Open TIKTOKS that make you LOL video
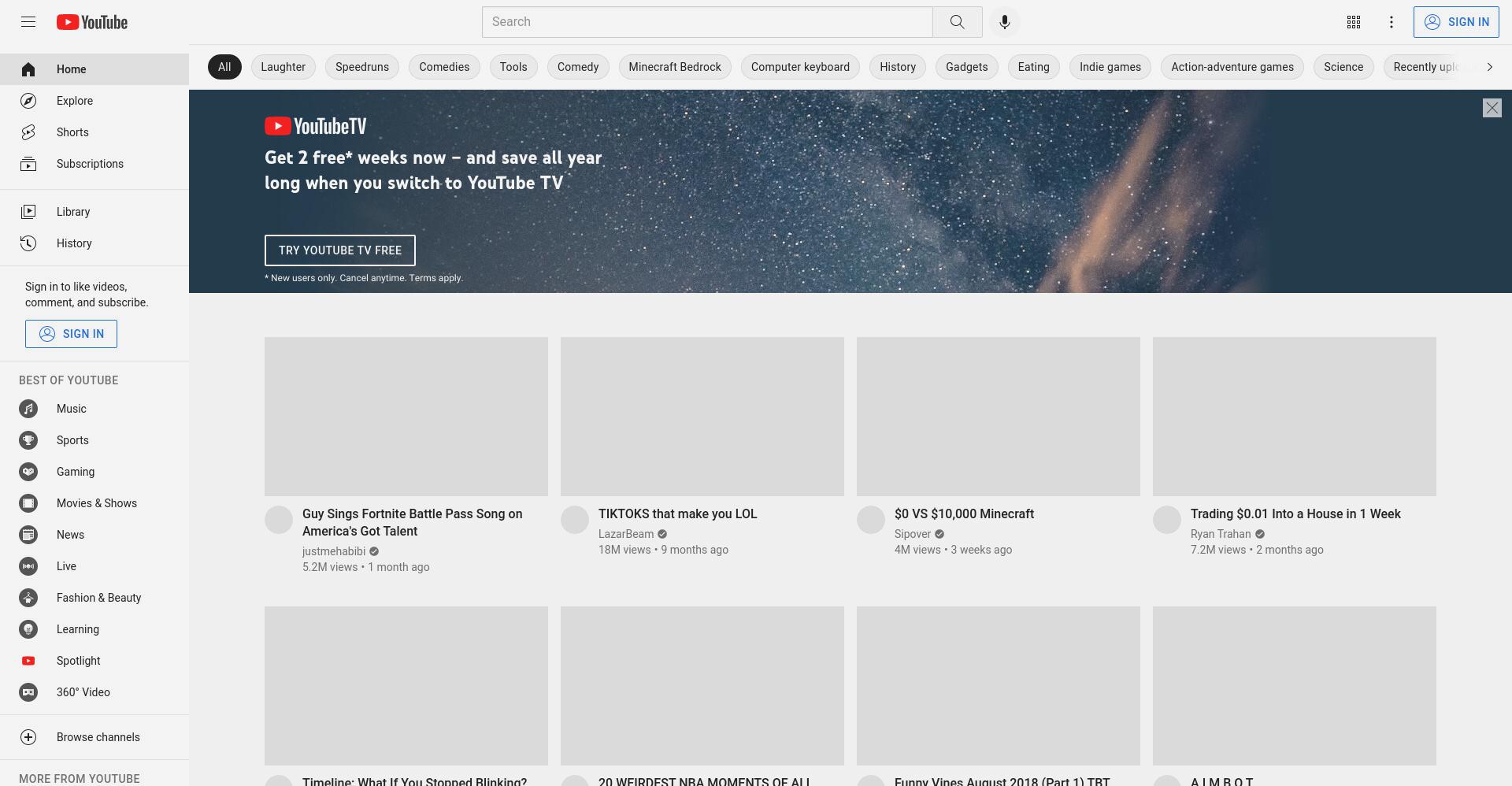The width and height of the screenshot is (1512, 786). (x=677, y=513)
